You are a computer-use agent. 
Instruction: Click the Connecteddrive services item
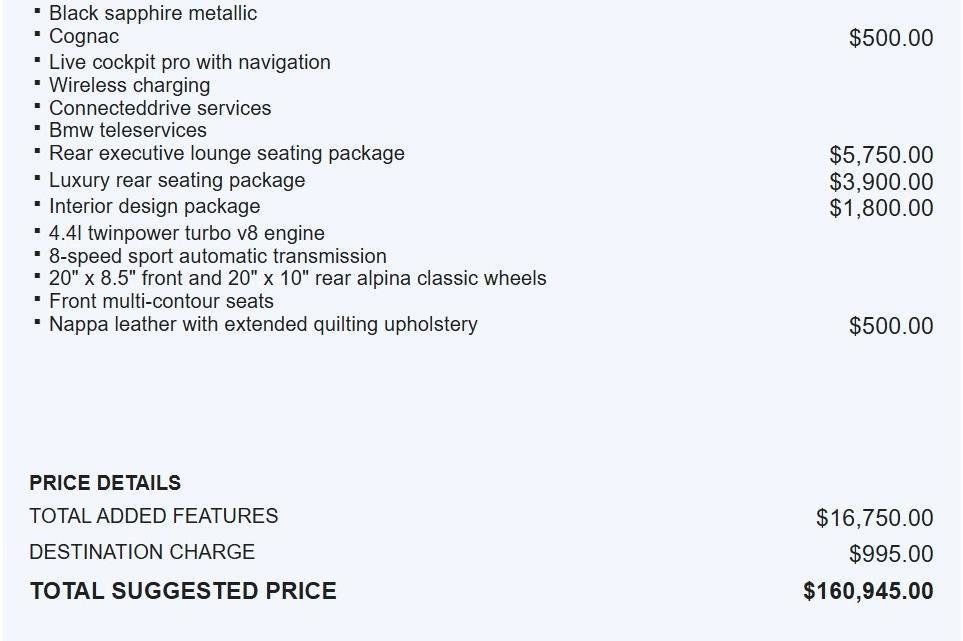[x=160, y=108]
